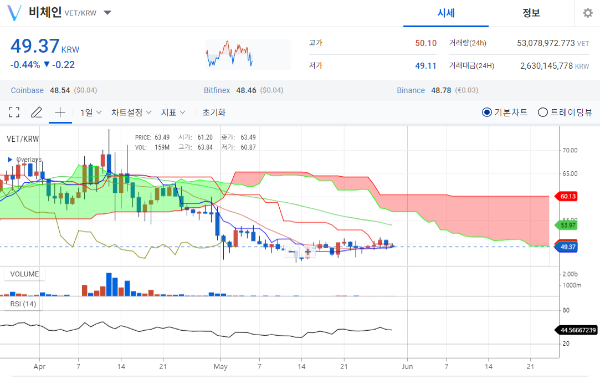Open settings via the gear icon
The height and width of the screenshot is (377, 600).
(x=588, y=13)
